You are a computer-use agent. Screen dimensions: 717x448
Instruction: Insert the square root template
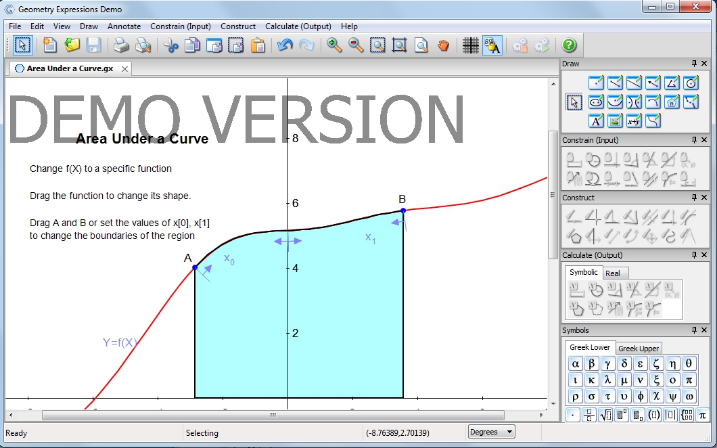pos(605,415)
